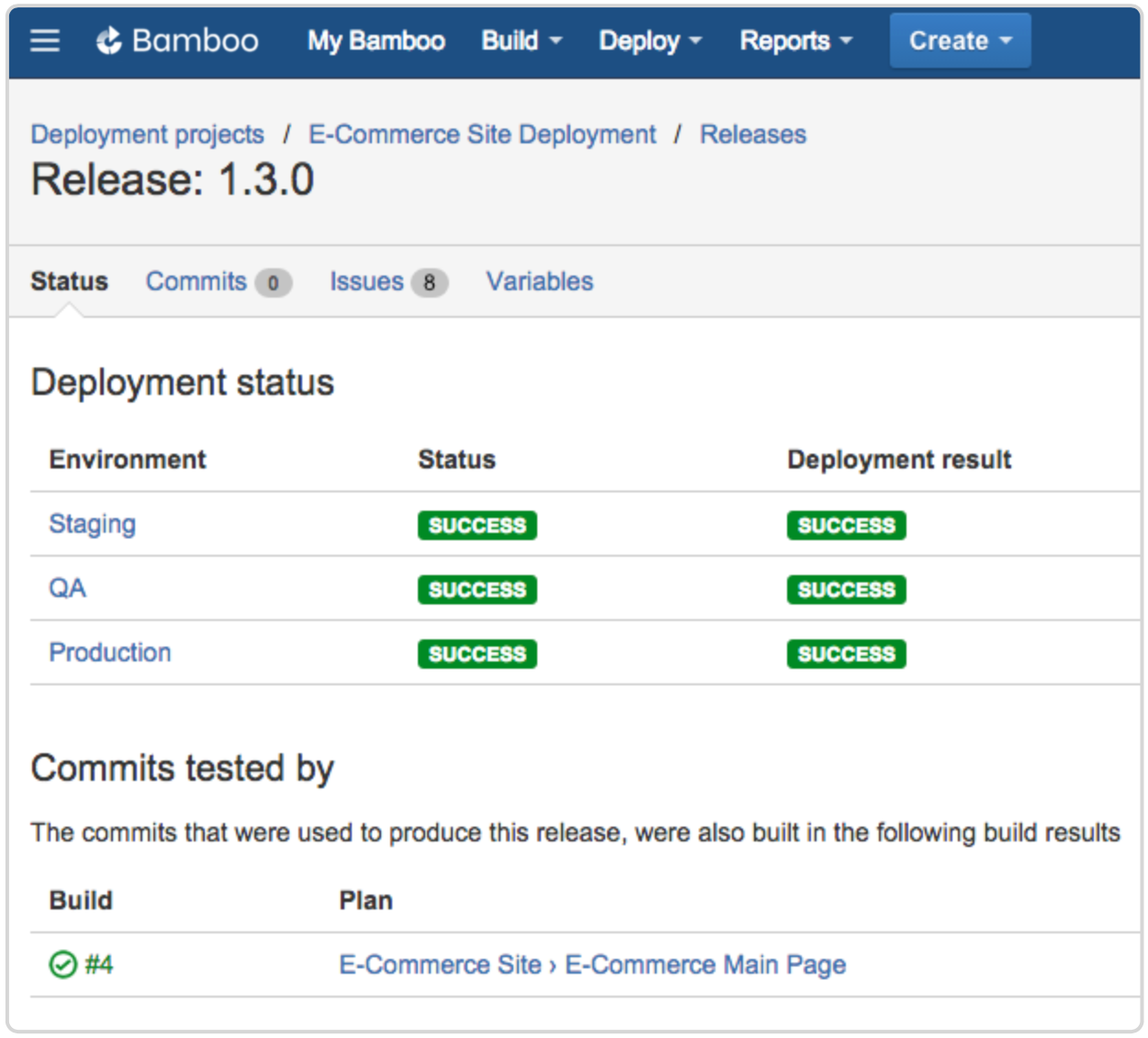Select the Staging environment
This screenshot has width=1148, height=1038.
tap(92, 524)
